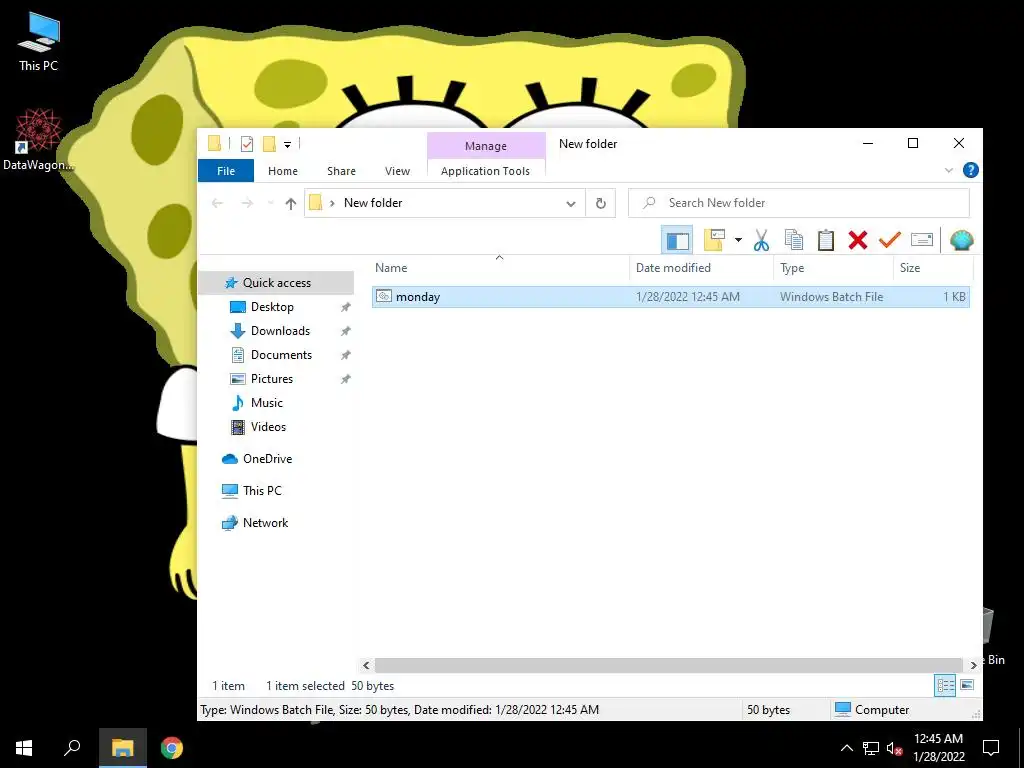Go up one level with Up arrow
The width and height of the screenshot is (1024, 768).
coord(291,203)
